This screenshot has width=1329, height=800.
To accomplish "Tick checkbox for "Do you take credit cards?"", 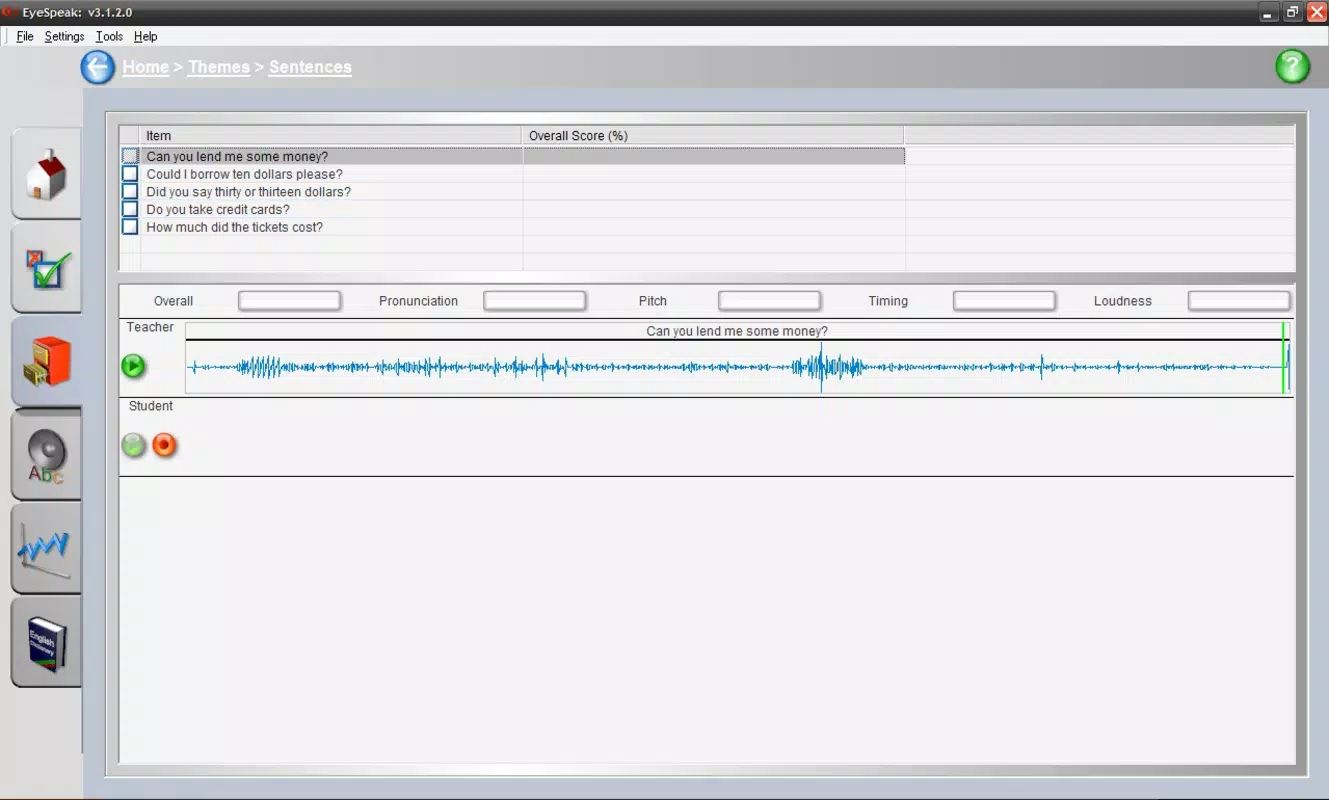I will click(130, 209).
